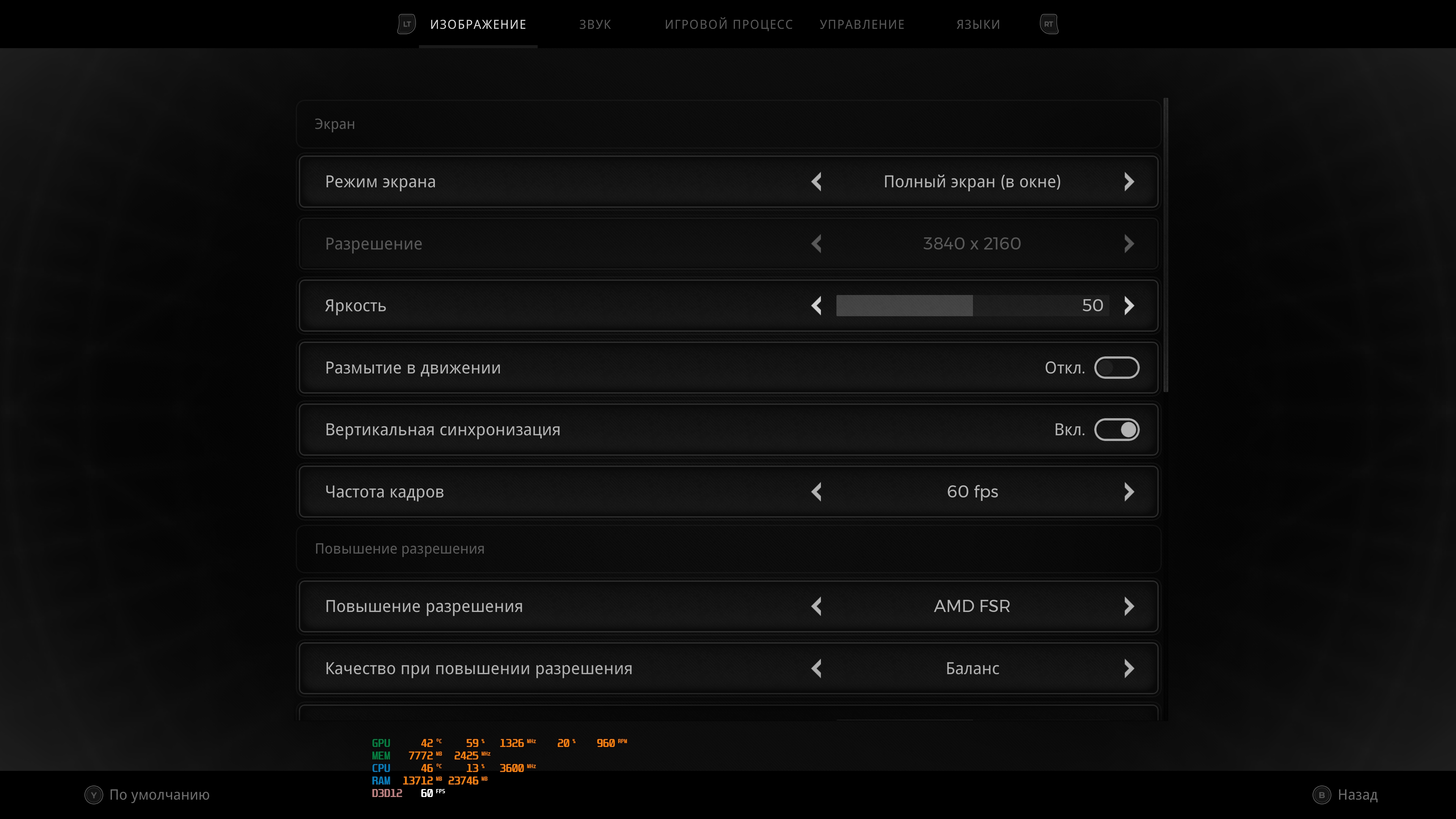Screen dimensions: 1456x819
Task: Click right arrow for Режим экрана
Action: pyautogui.click(x=1129, y=182)
